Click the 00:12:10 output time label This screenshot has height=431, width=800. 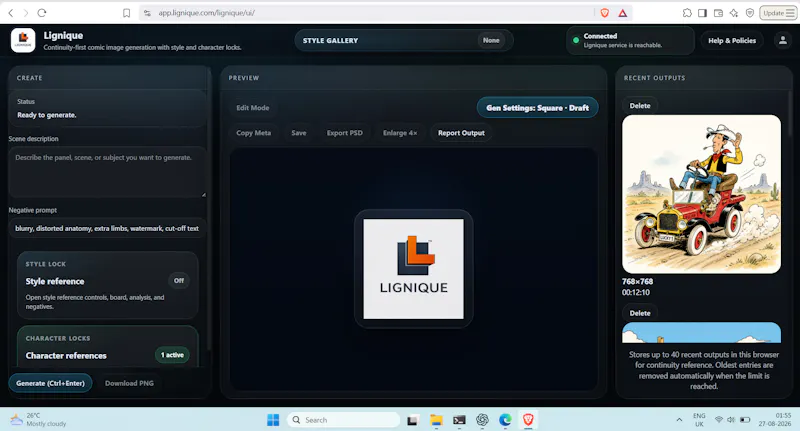coord(636,292)
